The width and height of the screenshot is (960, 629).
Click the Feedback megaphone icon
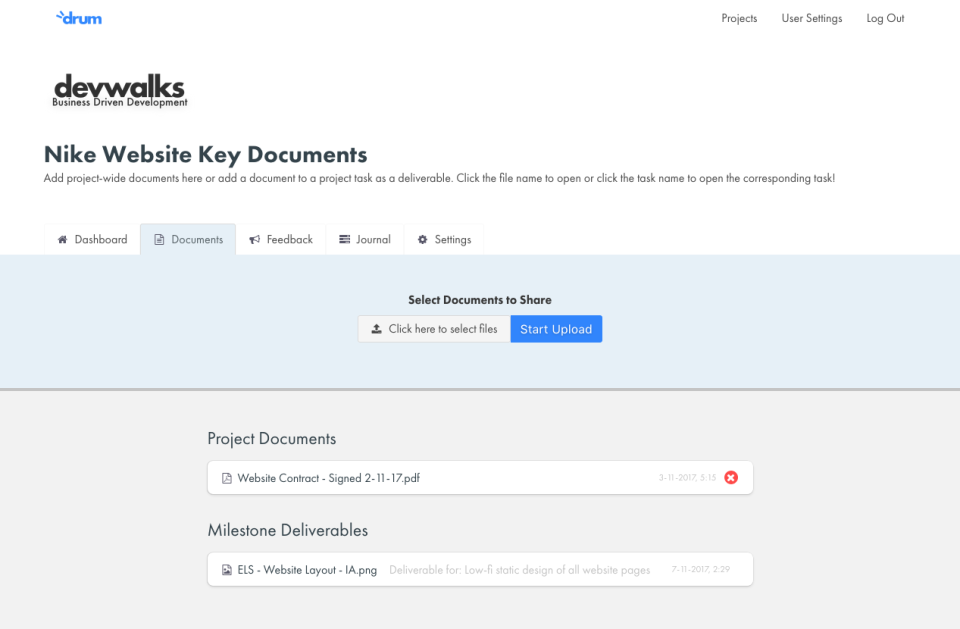(255, 239)
